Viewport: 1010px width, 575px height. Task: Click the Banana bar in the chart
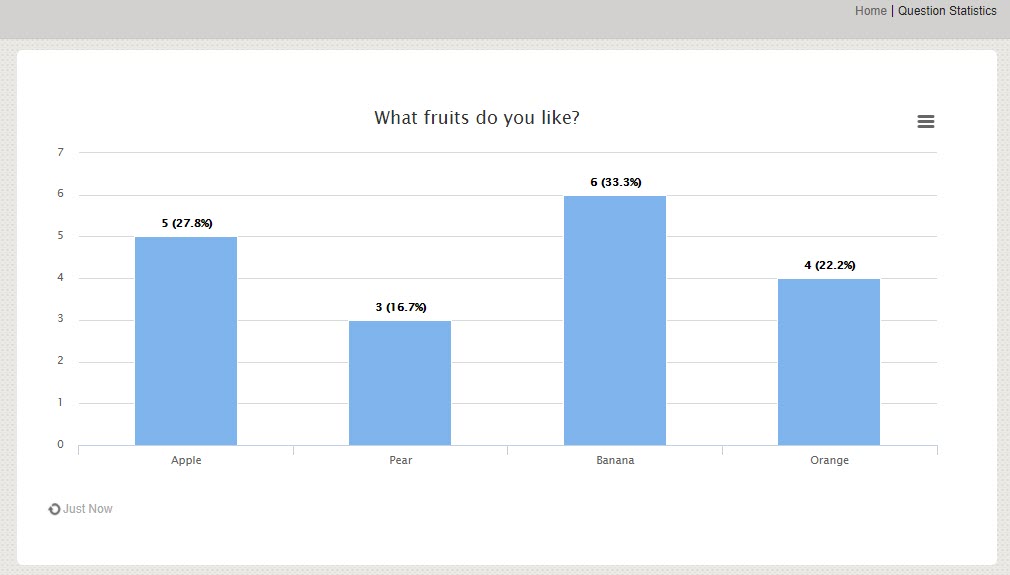615,320
